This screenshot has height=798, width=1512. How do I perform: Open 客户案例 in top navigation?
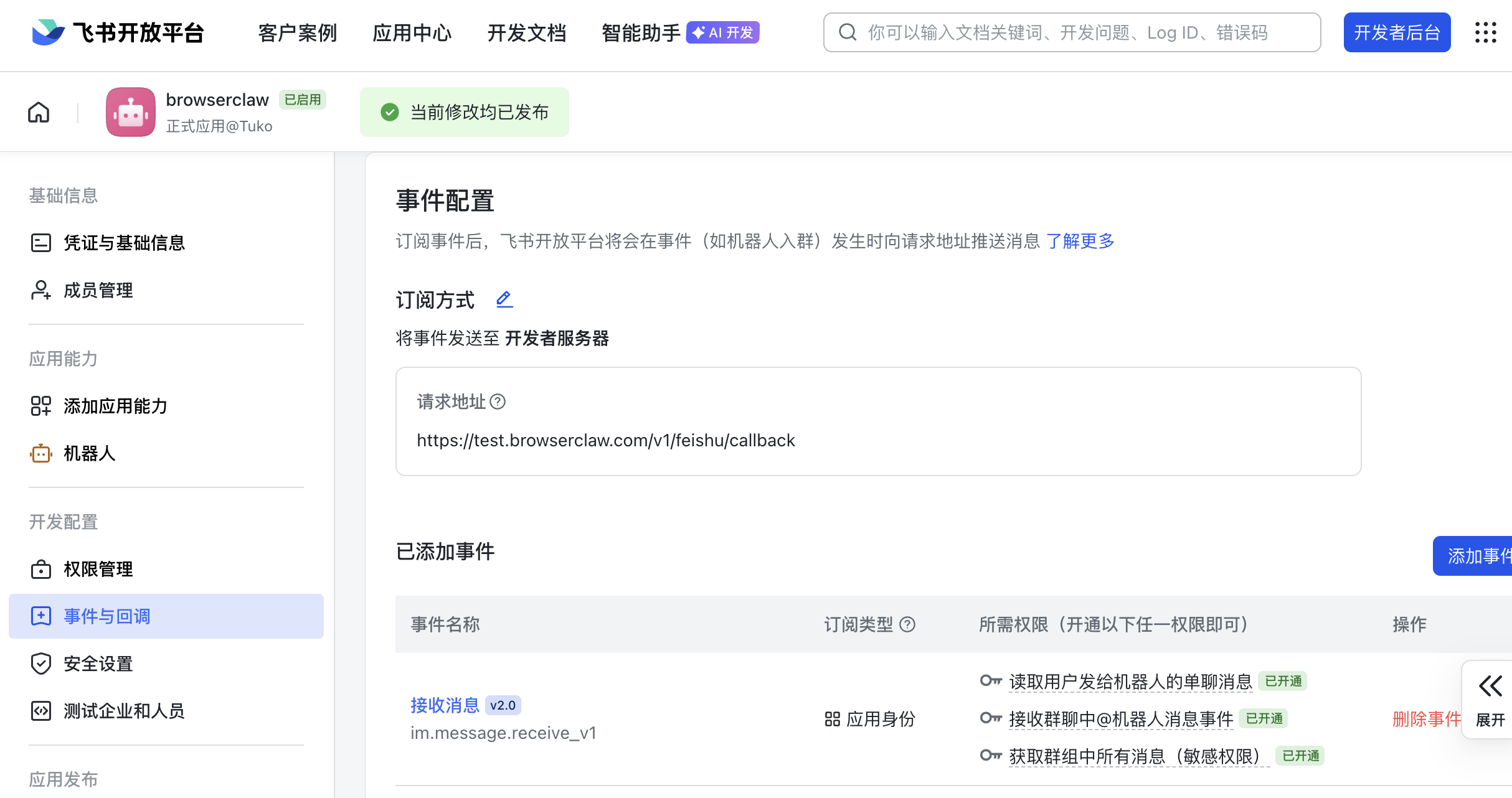(298, 33)
